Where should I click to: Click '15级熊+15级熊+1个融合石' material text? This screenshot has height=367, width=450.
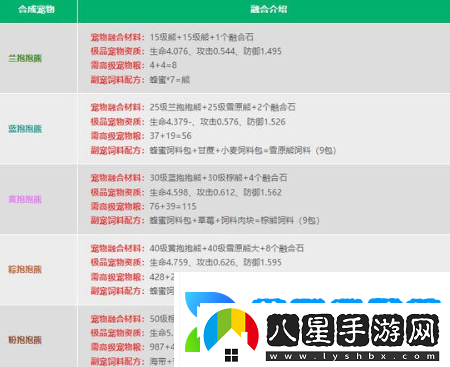pyautogui.click(x=202, y=37)
